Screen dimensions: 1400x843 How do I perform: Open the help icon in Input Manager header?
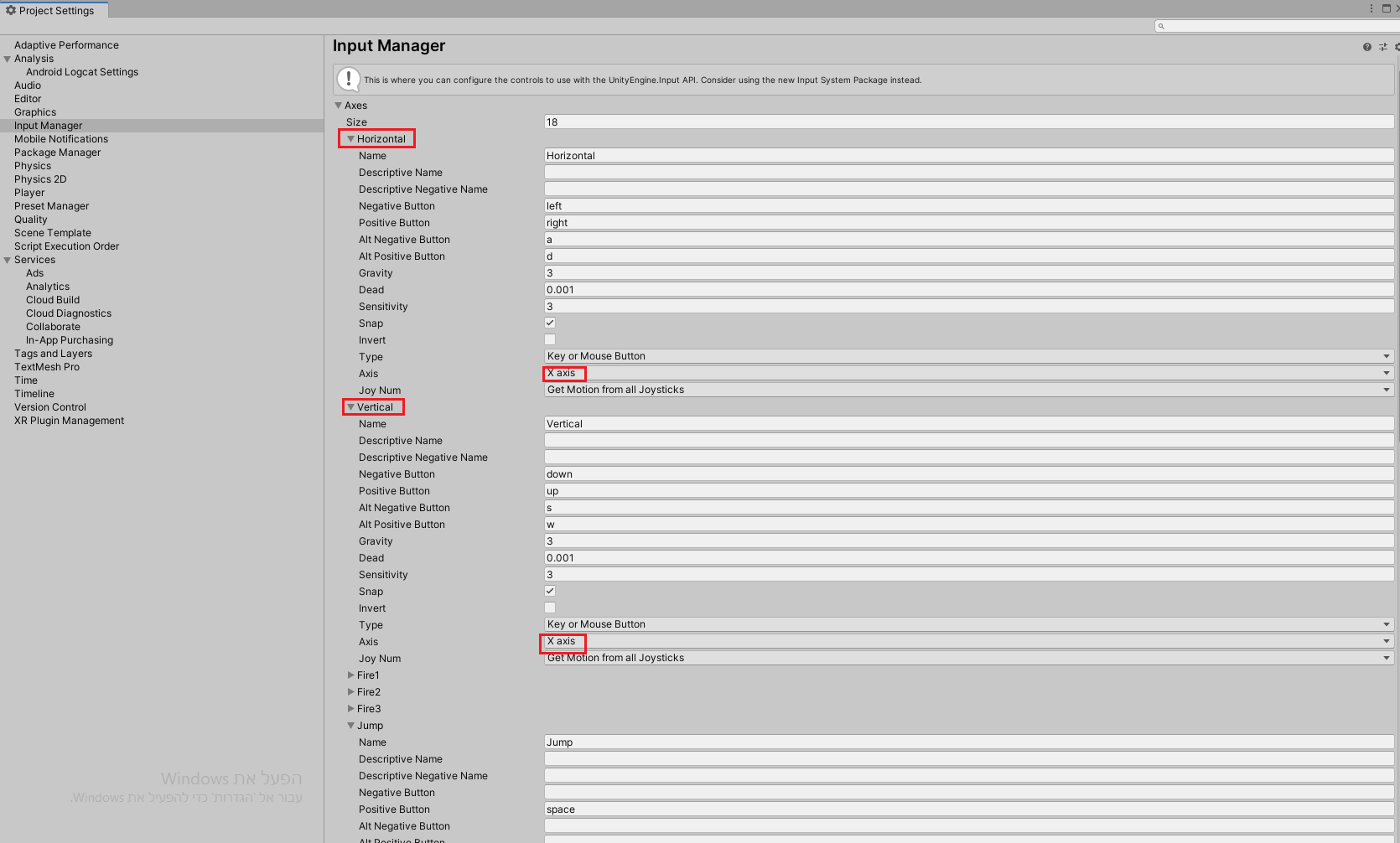click(1366, 46)
